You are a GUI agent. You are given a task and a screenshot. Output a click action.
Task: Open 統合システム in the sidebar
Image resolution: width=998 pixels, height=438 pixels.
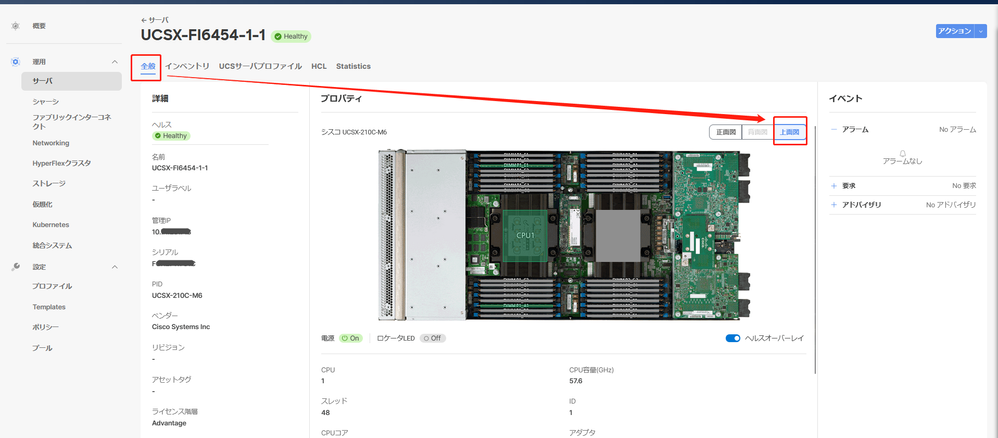click(52, 245)
